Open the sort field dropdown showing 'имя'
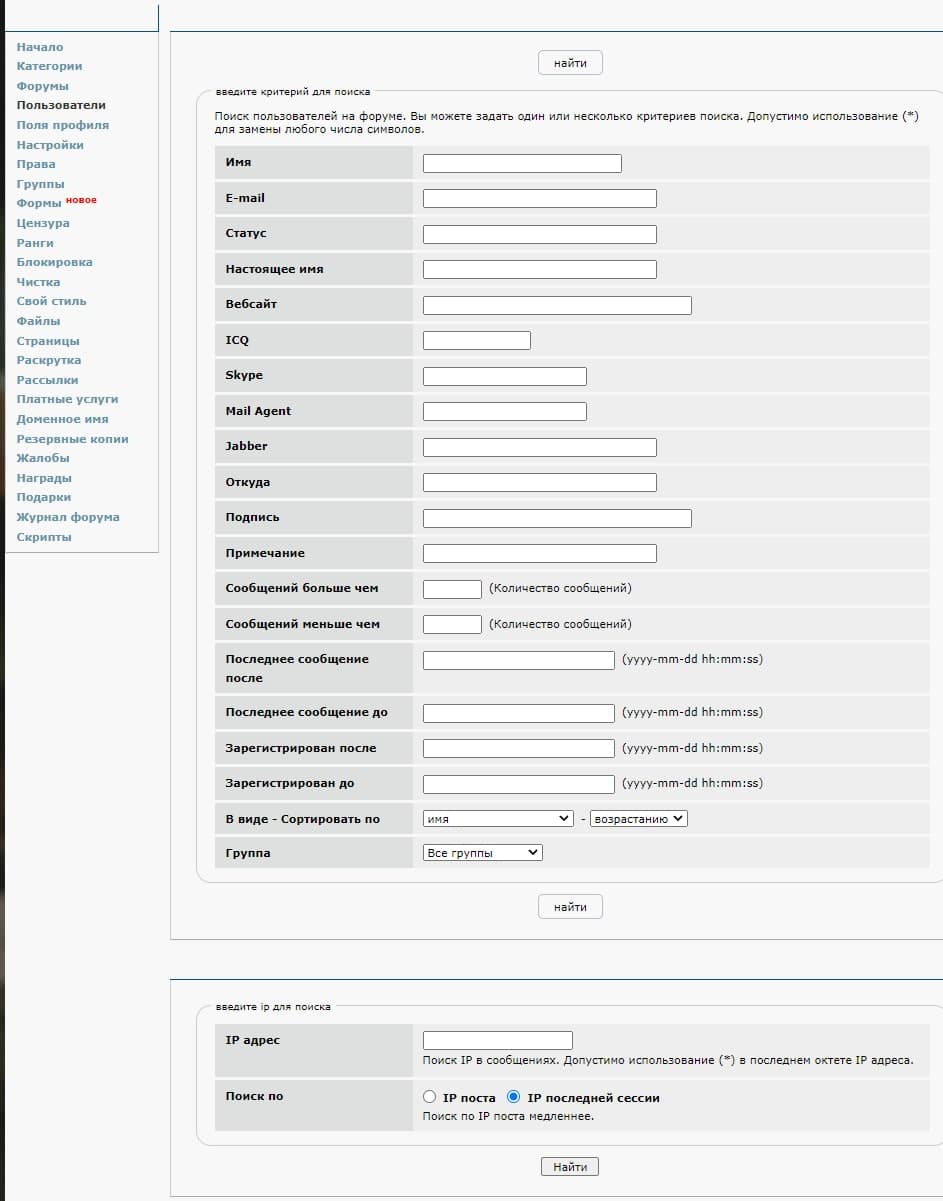The width and height of the screenshot is (943, 1201). click(497, 818)
